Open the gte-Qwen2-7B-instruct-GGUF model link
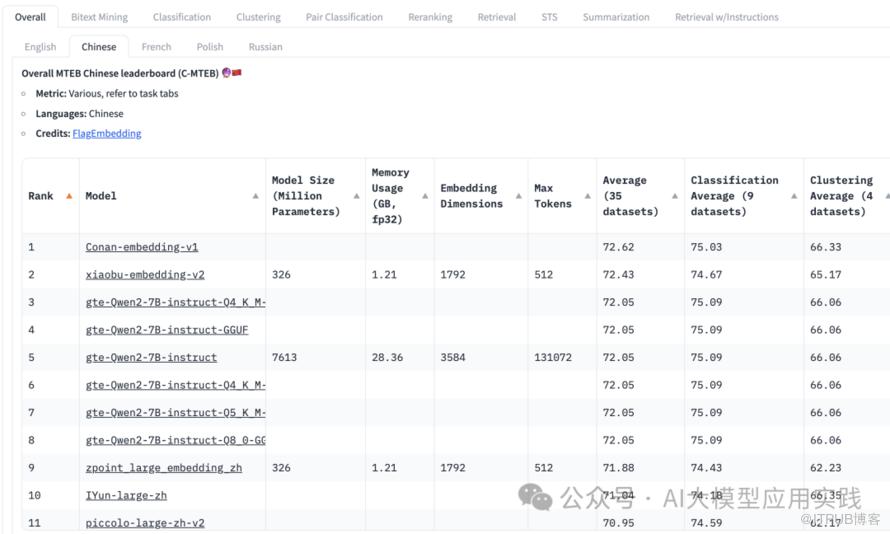The image size is (890, 534). point(153,330)
